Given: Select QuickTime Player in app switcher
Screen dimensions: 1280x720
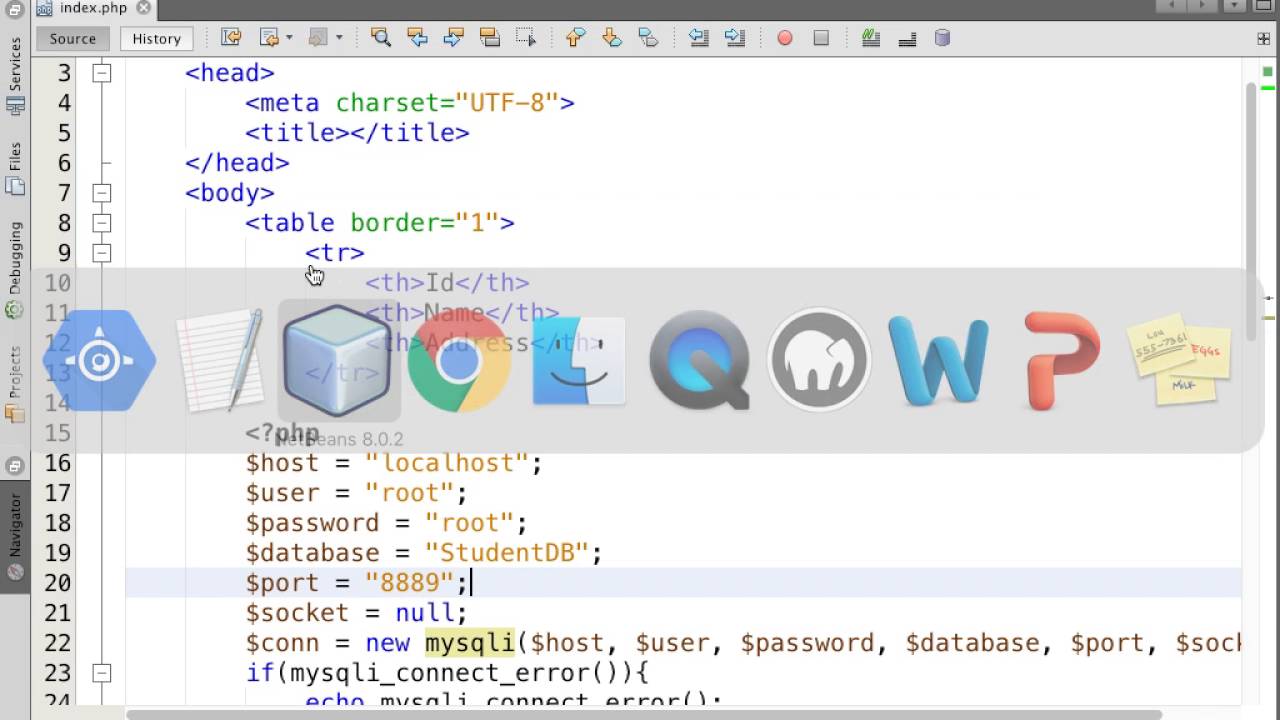Looking at the screenshot, I should [x=699, y=361].
